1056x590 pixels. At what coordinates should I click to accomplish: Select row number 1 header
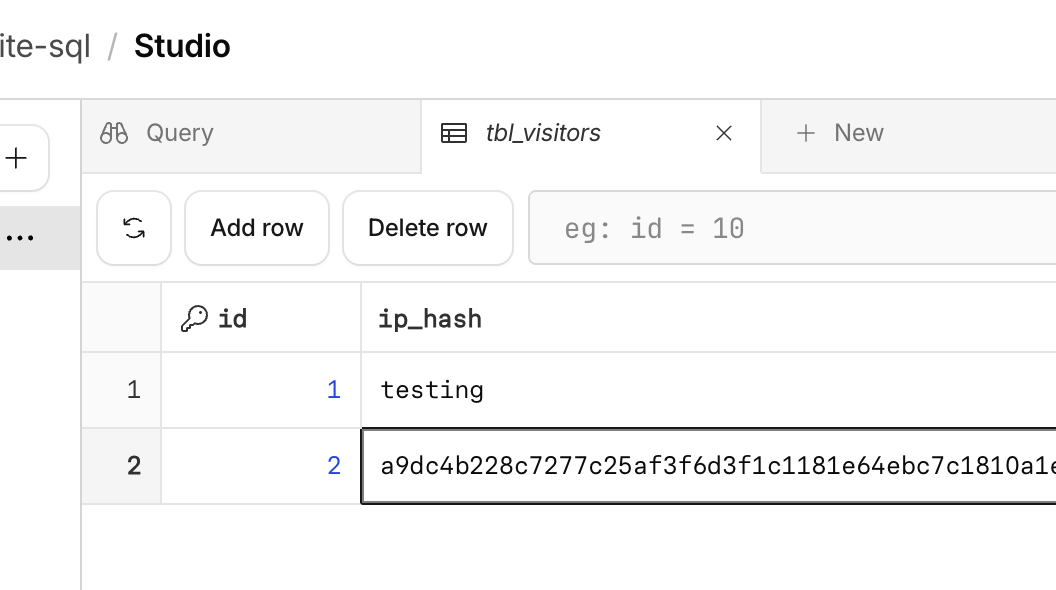click(133, 390)
